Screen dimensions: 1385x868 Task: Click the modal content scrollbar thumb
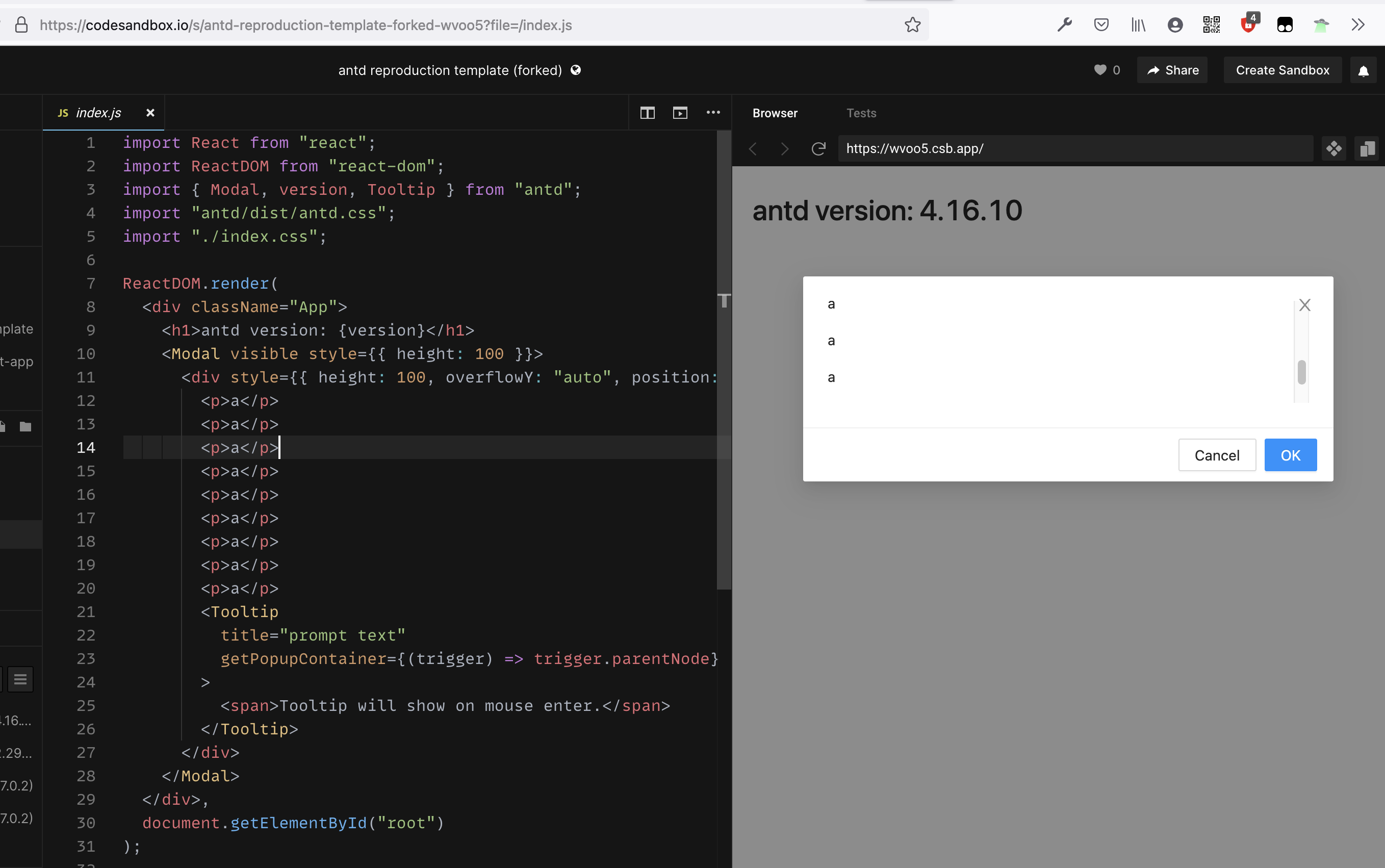tap(1301, 372)
